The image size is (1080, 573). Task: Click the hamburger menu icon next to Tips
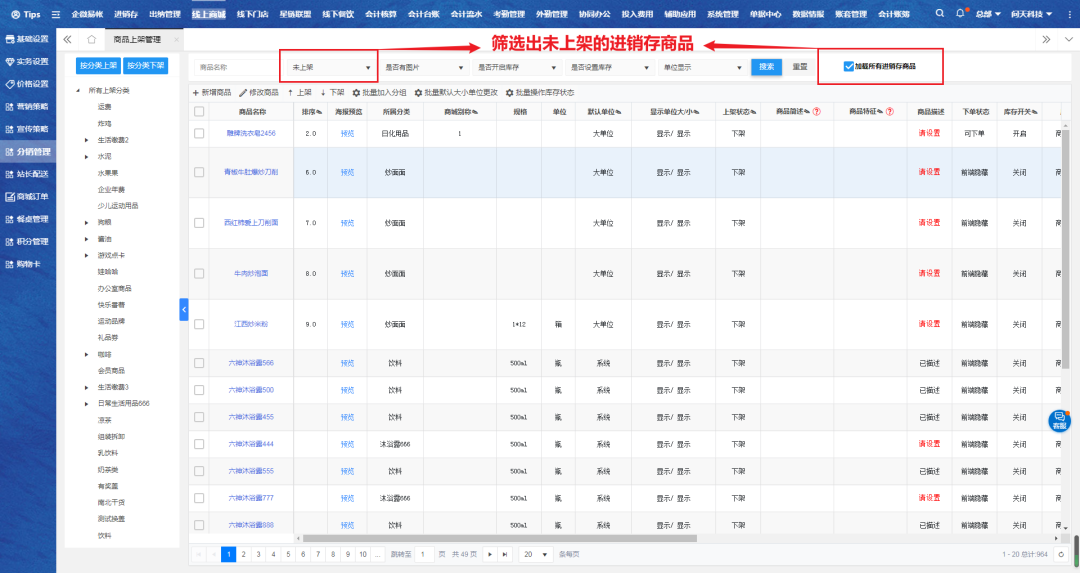55,14
